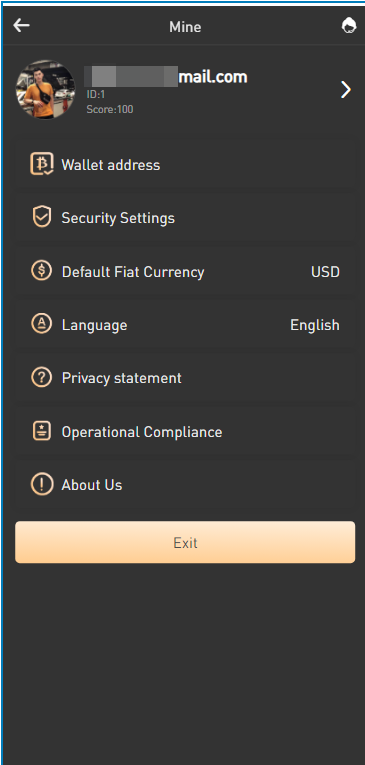Open the Privacy statement page

coord(184,378)
